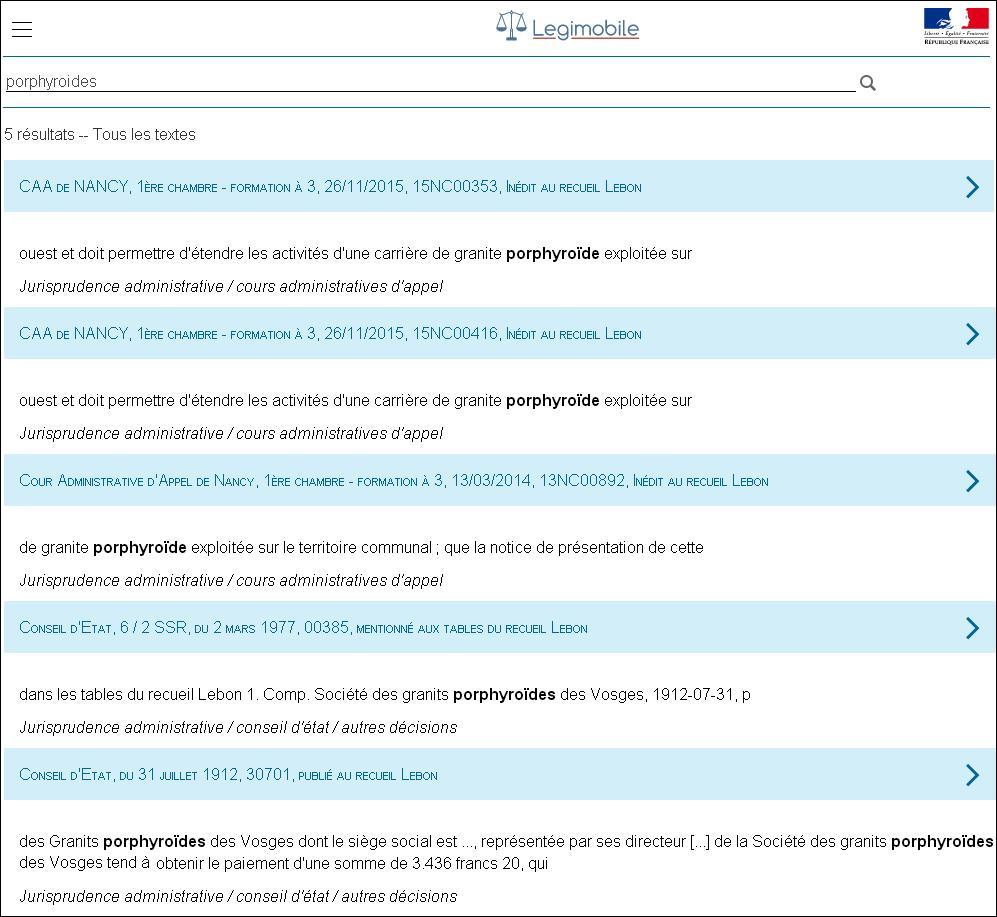Expand the 13NC00892 result chevron
997x917 pixels.
pos(971,481)
